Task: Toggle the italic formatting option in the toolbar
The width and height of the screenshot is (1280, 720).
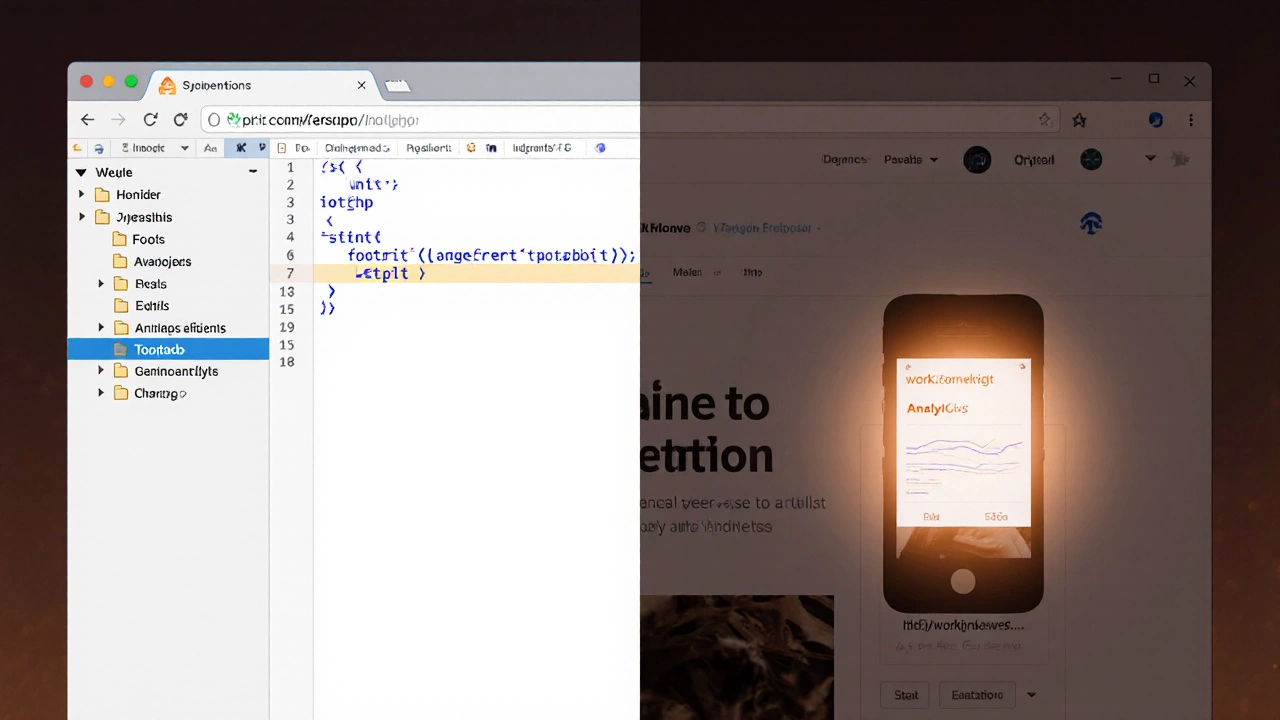Action: tap(262, 147)
